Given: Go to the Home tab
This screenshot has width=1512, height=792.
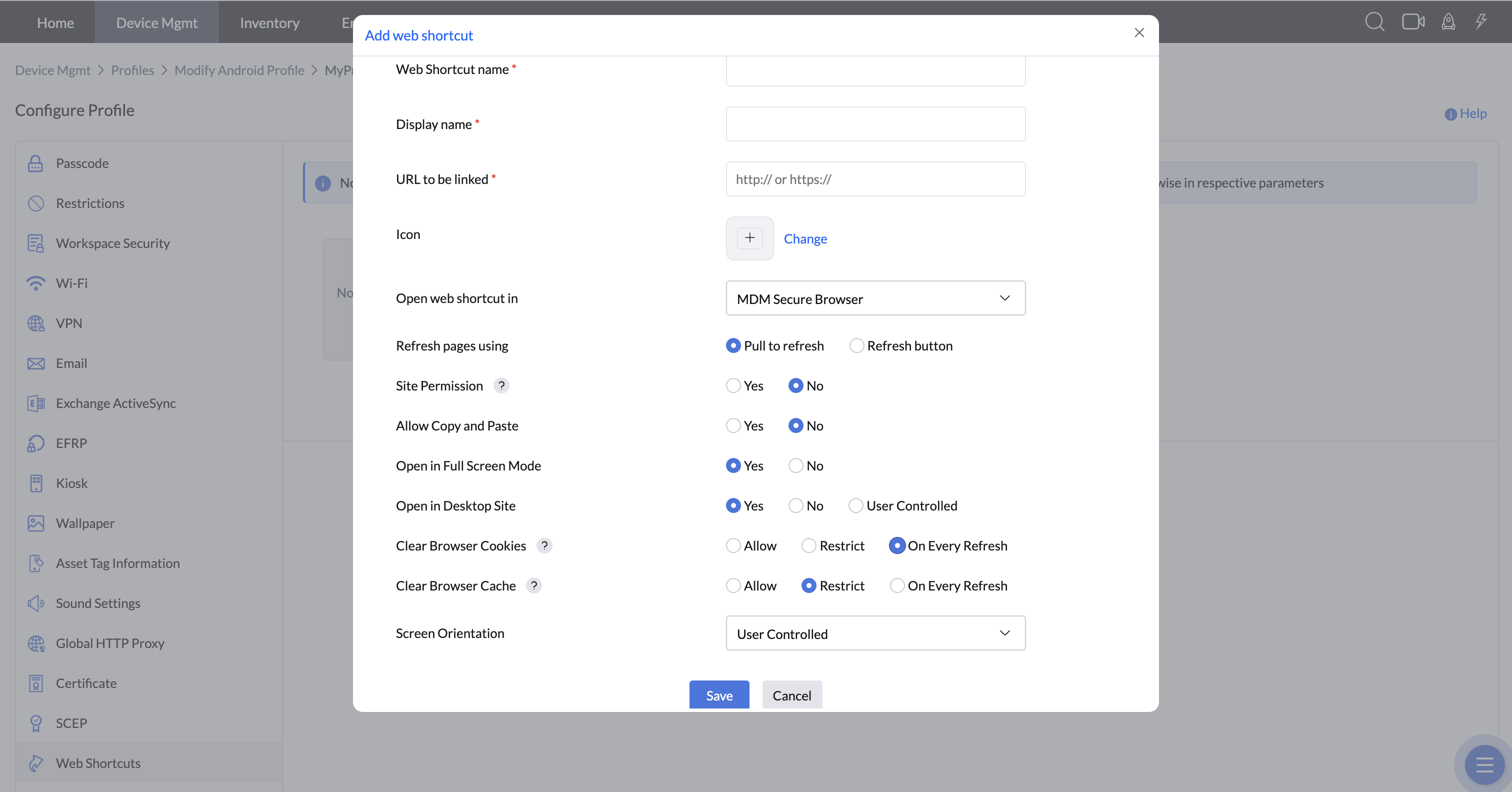Looking at the screenshot, I should [x=55, y=22].
